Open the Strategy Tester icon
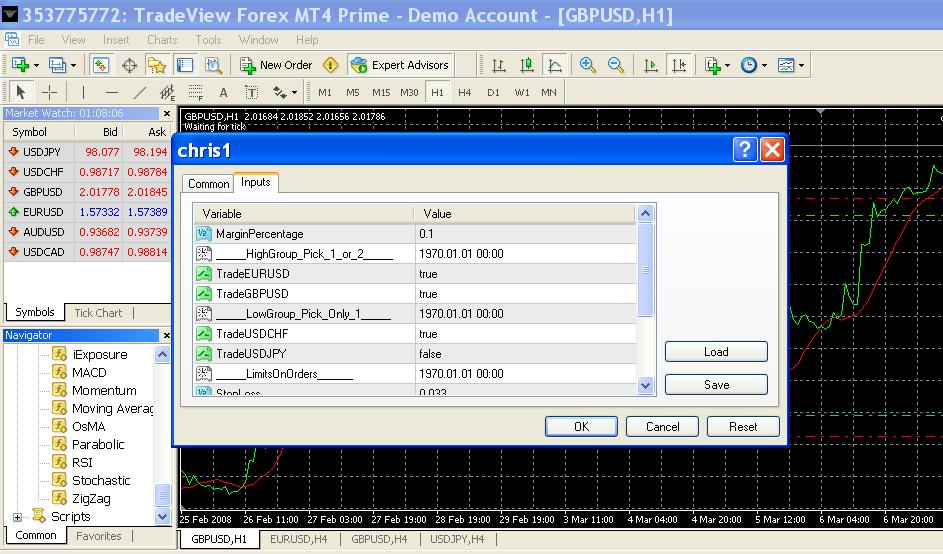Image resolution: width=943 pixels, height=554 pixels. click(x=213, y=65)
